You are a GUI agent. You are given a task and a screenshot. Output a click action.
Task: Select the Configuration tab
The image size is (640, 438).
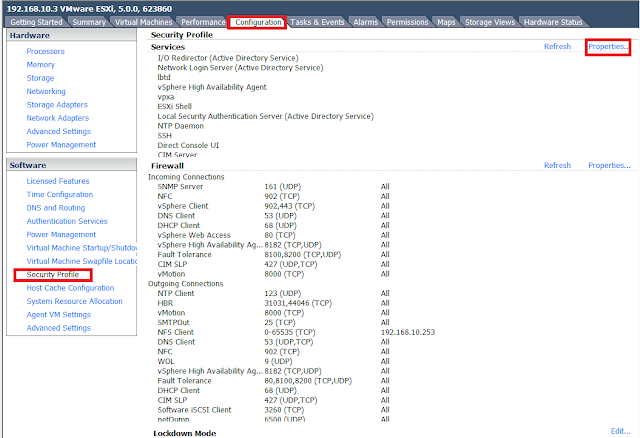point(258,22)
